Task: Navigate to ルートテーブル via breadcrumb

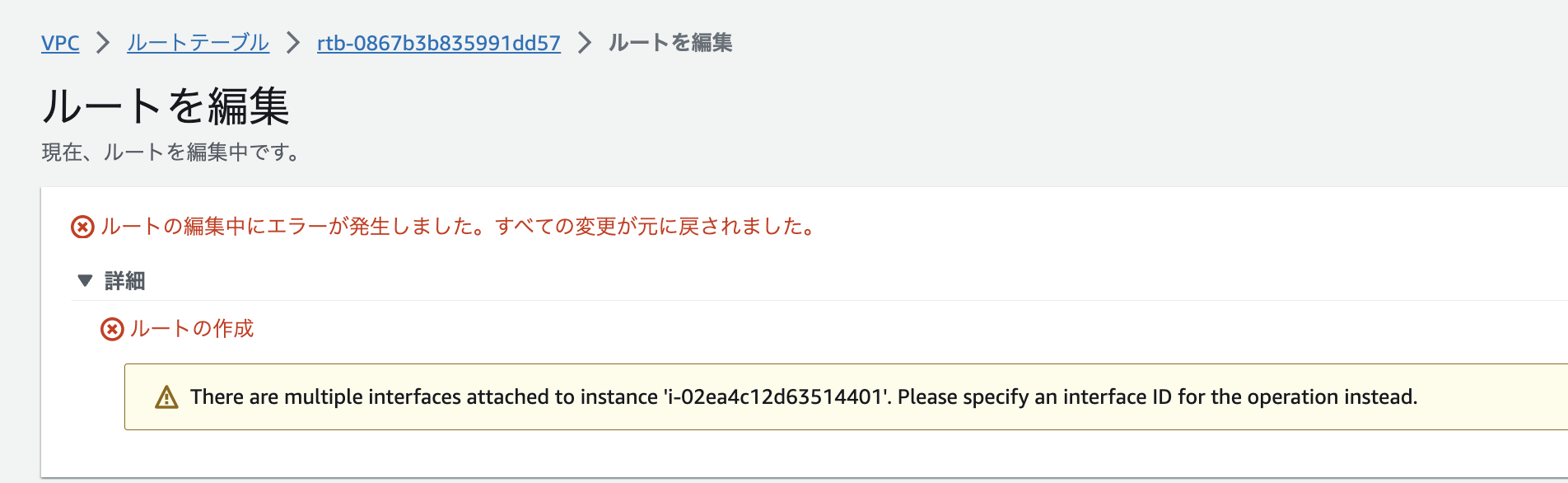Action: (197, 42)
